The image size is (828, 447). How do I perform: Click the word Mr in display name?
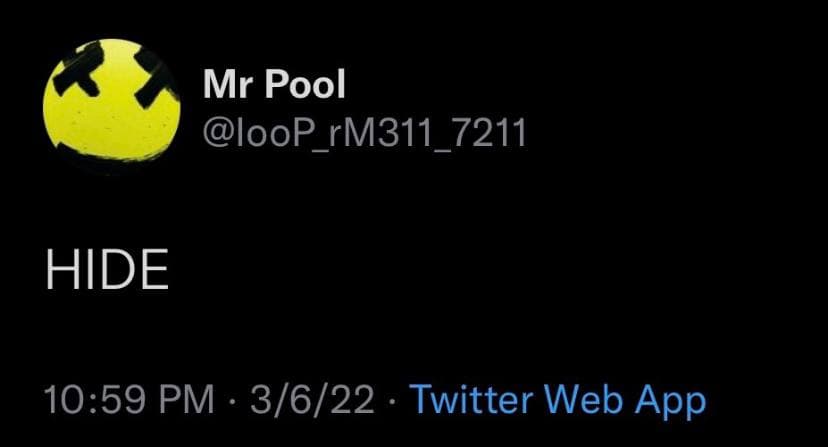(229, 85)
